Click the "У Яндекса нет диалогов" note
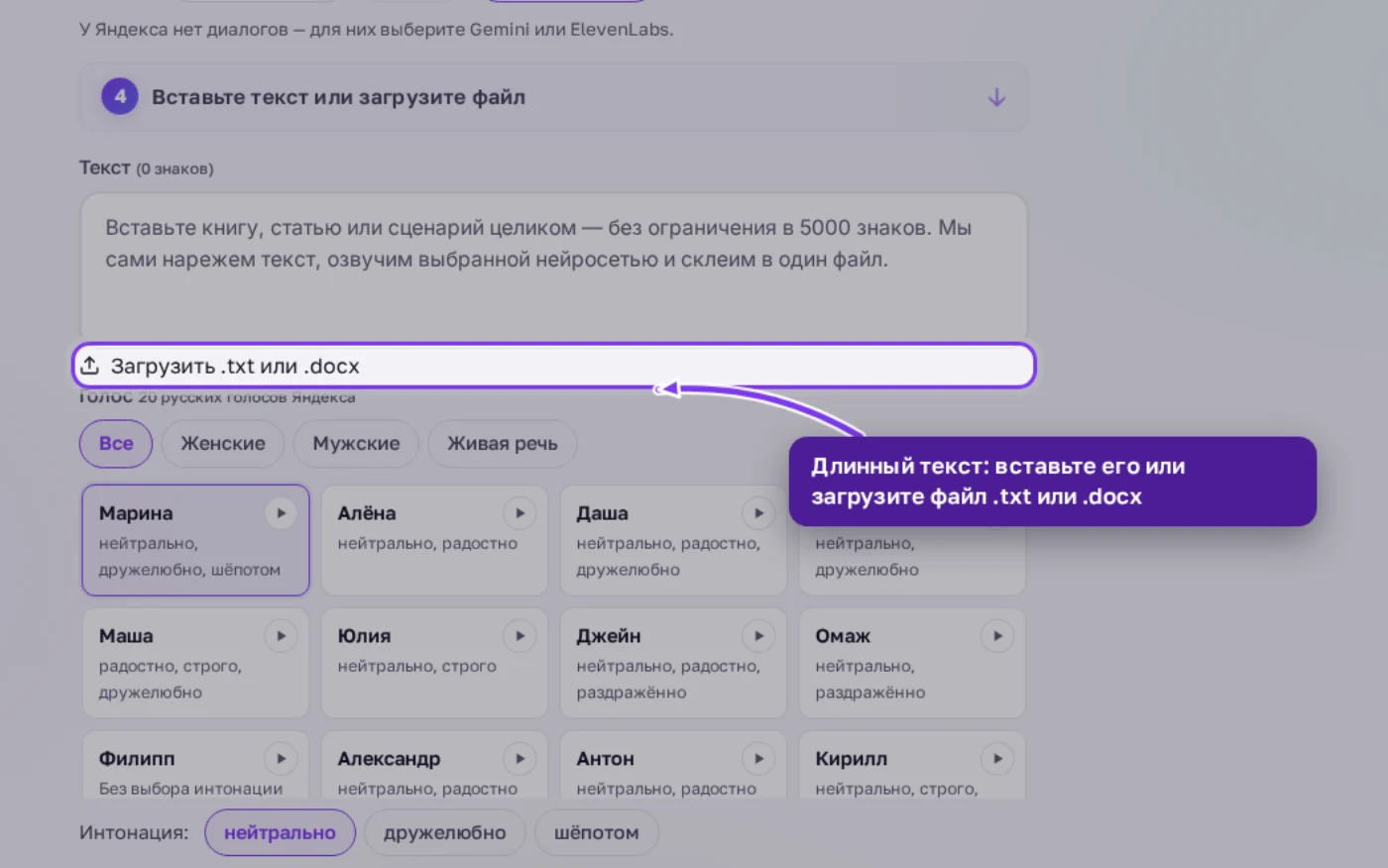 377,30
